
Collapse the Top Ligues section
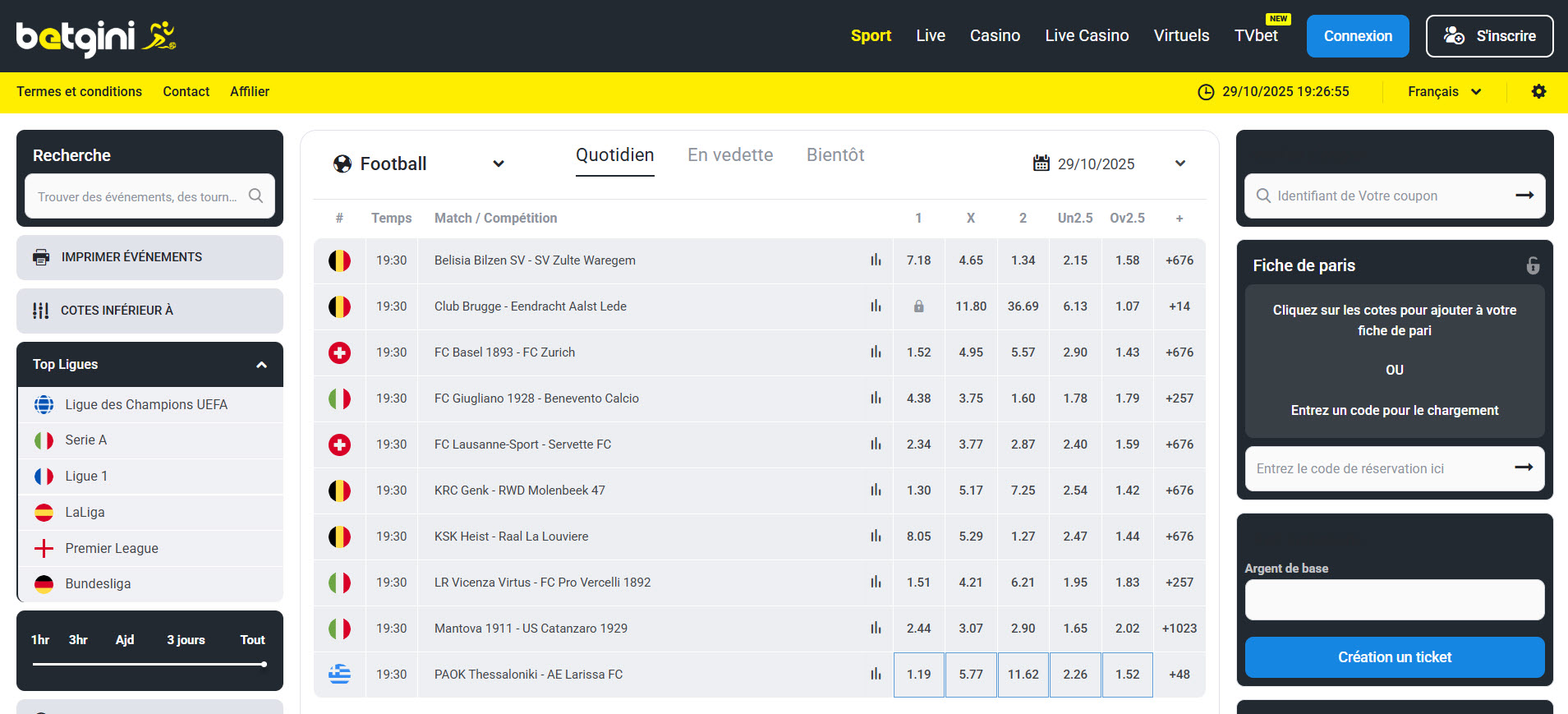(x=261, y=365)
